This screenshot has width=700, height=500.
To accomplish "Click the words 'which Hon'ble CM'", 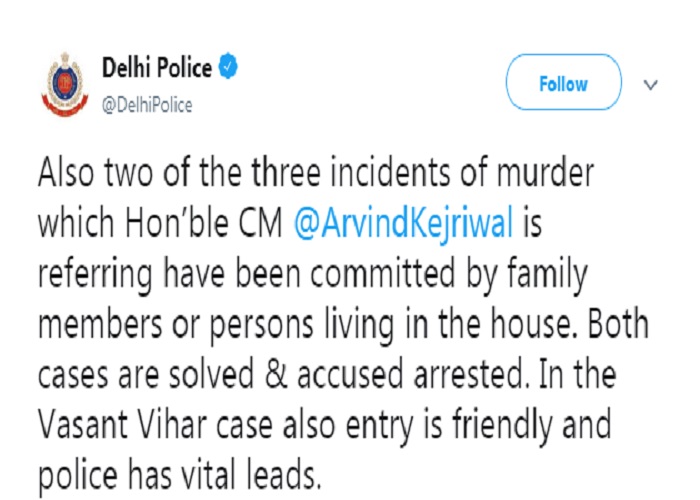I will (x=160, y=222).
